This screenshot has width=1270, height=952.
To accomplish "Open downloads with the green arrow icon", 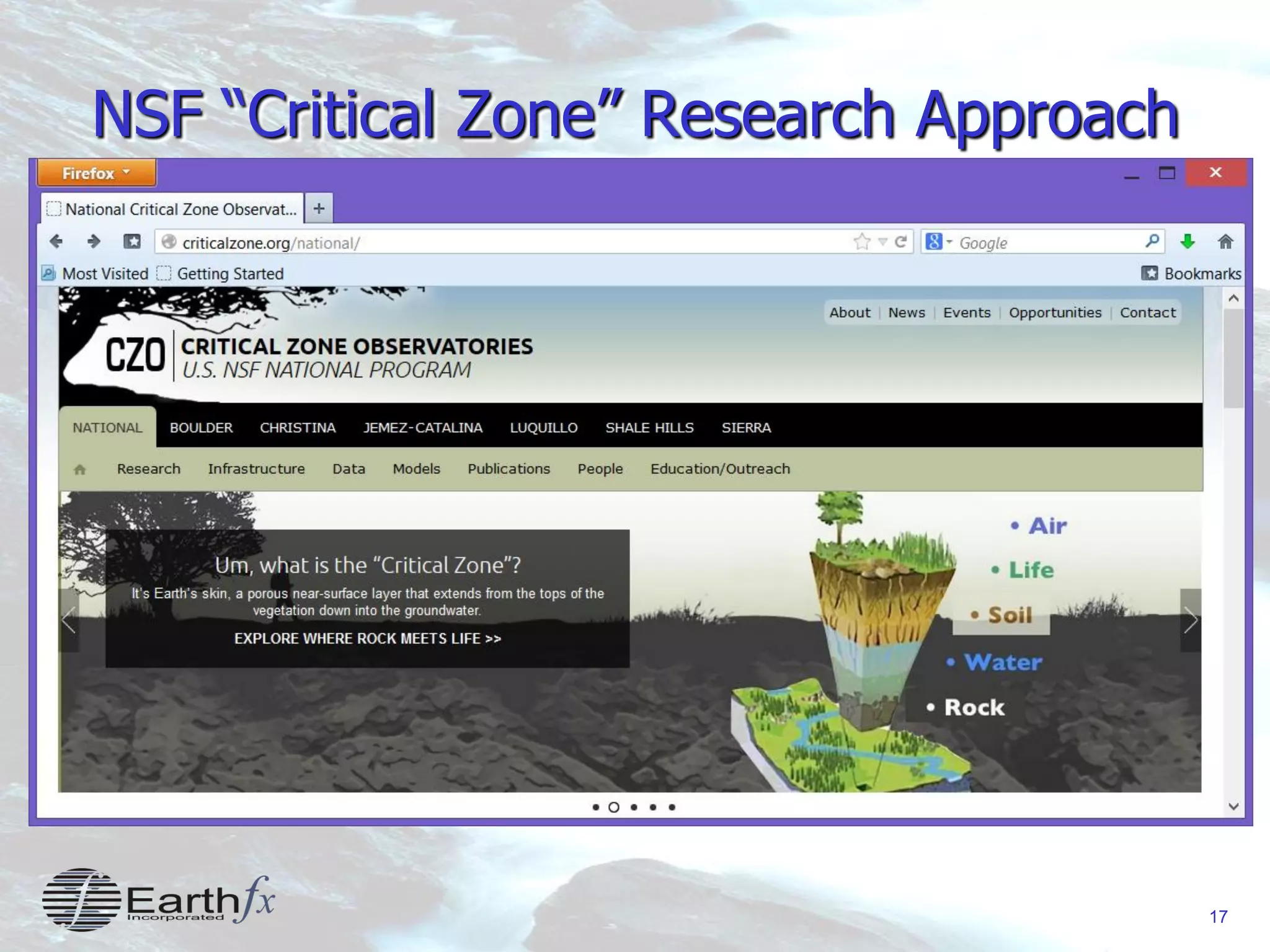I will coord(1188,242).
